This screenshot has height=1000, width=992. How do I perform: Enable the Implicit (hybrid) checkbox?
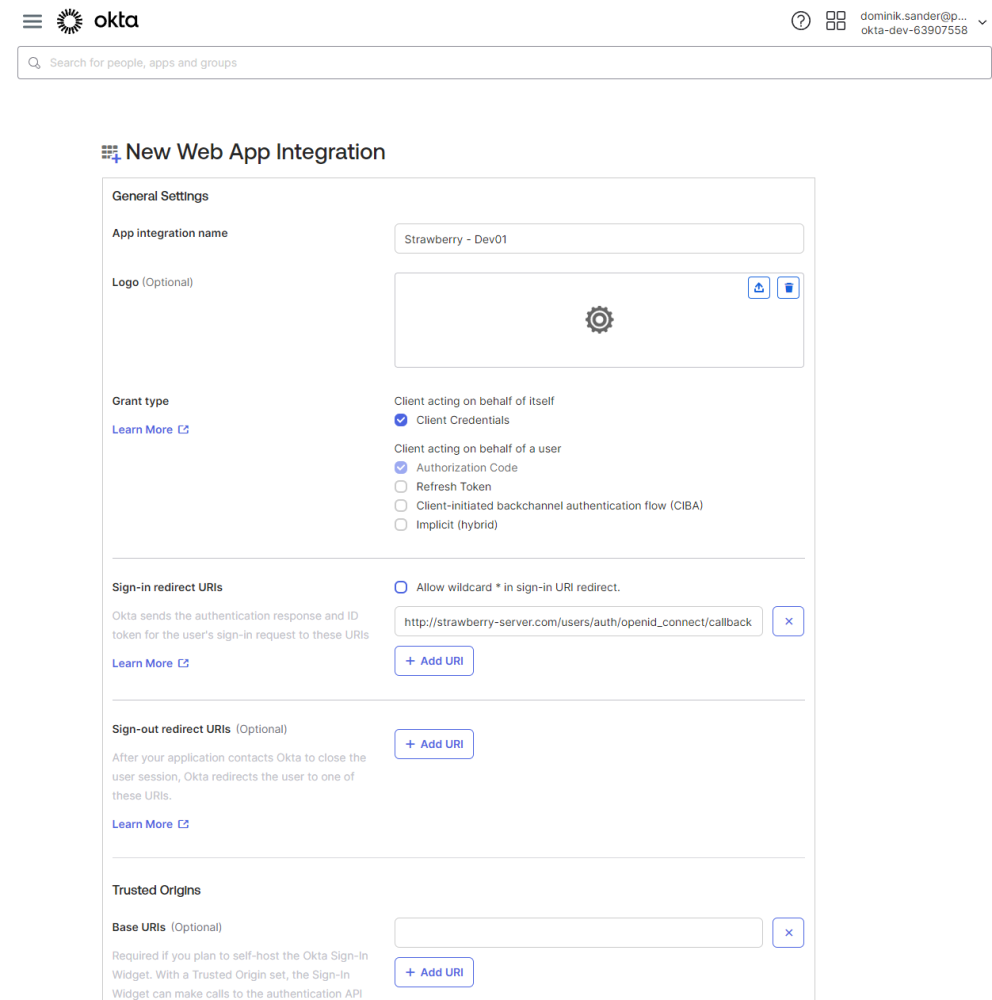click(x=401, y=525)
